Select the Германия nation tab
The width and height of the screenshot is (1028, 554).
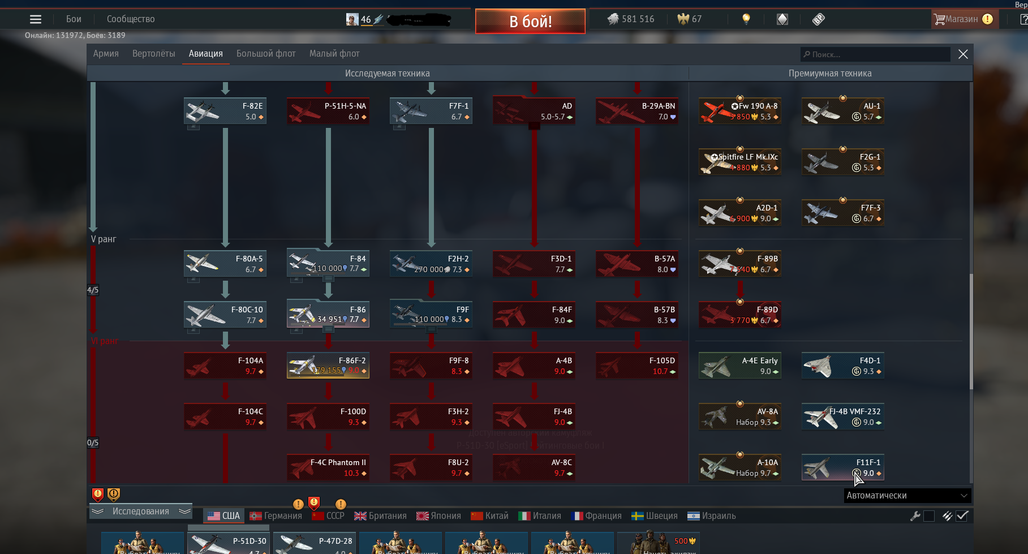tap(275, 516)
